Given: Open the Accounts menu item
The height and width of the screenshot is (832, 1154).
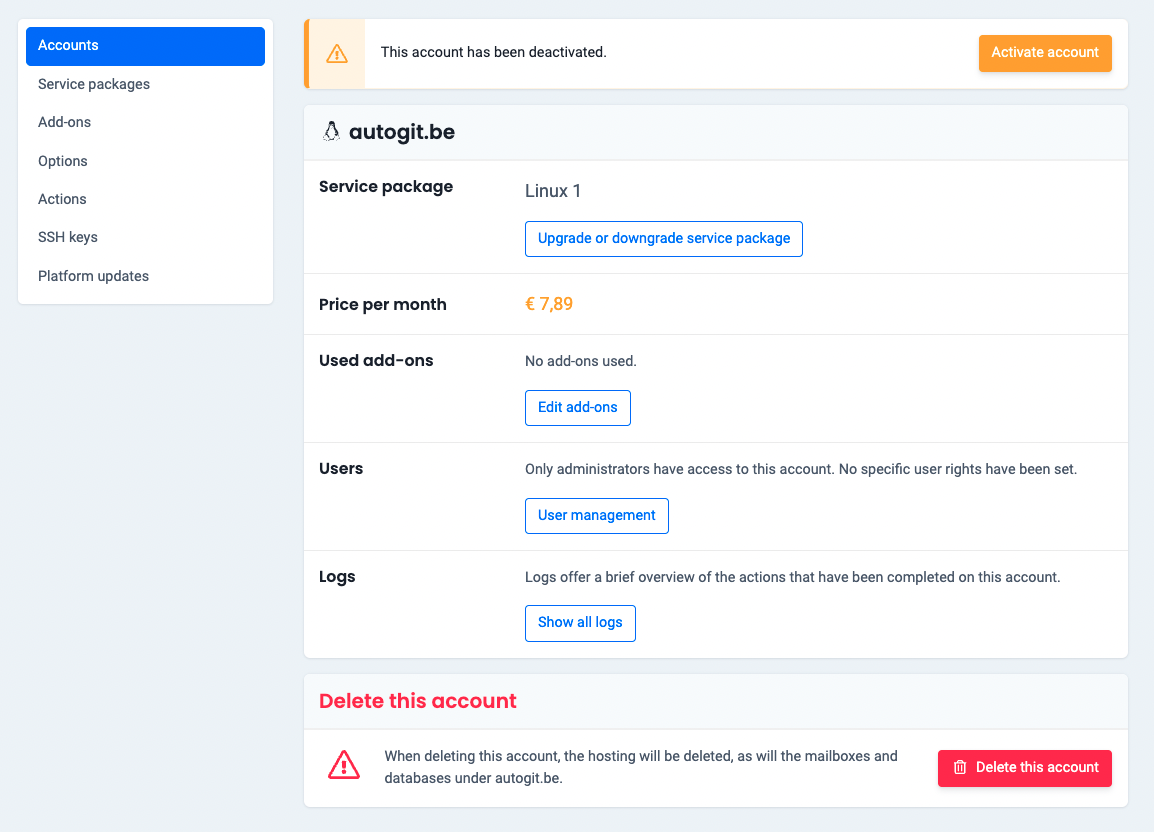Looking at the screenshot, I should point(145,46).
